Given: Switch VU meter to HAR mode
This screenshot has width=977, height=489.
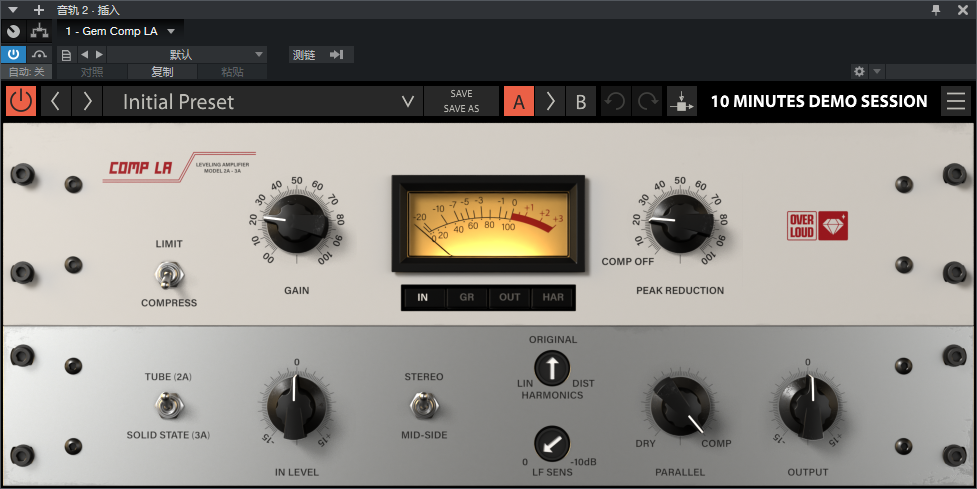Looking at the screenshot, I should [x=553, y=297].
